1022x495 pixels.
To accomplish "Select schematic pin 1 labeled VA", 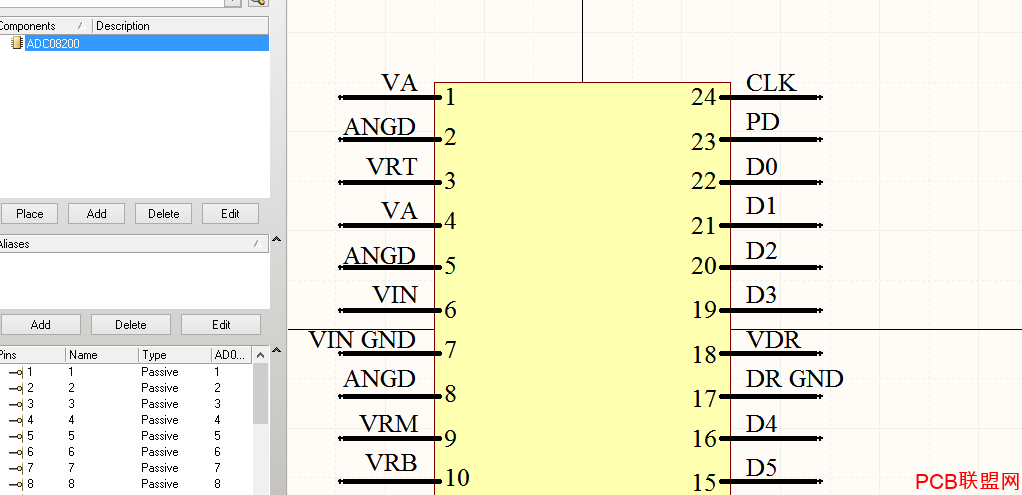I will [390, 97].
